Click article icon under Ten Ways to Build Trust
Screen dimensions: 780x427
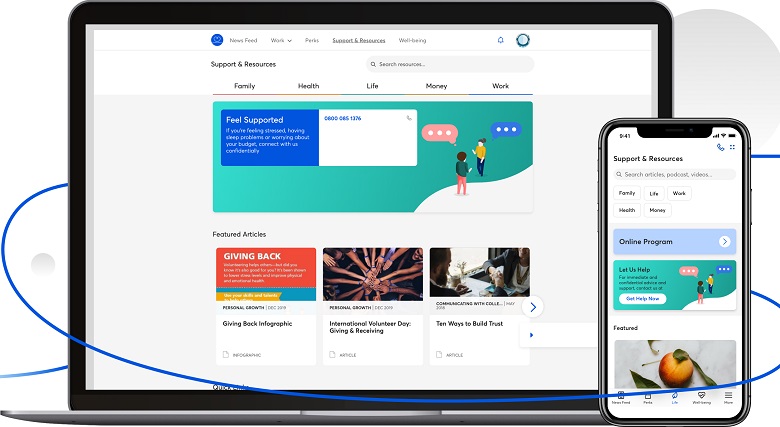[439, 354]
